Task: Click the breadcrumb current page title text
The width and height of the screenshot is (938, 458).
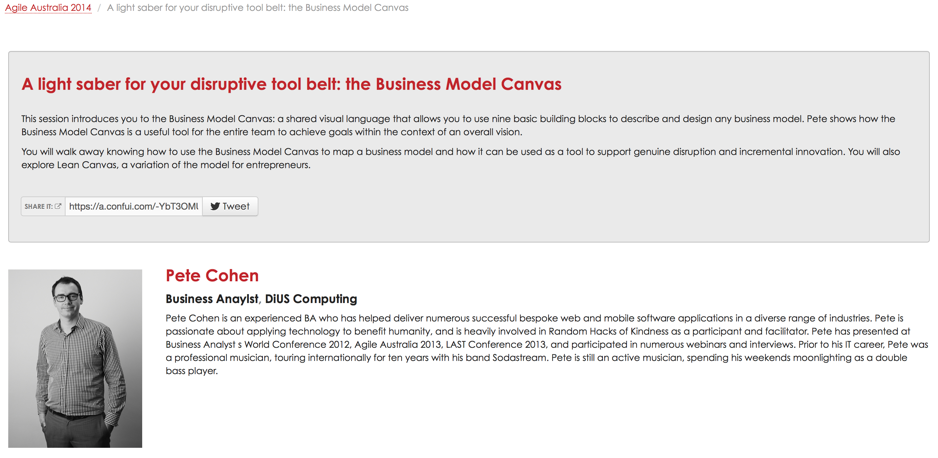Action: coord(257,7)
